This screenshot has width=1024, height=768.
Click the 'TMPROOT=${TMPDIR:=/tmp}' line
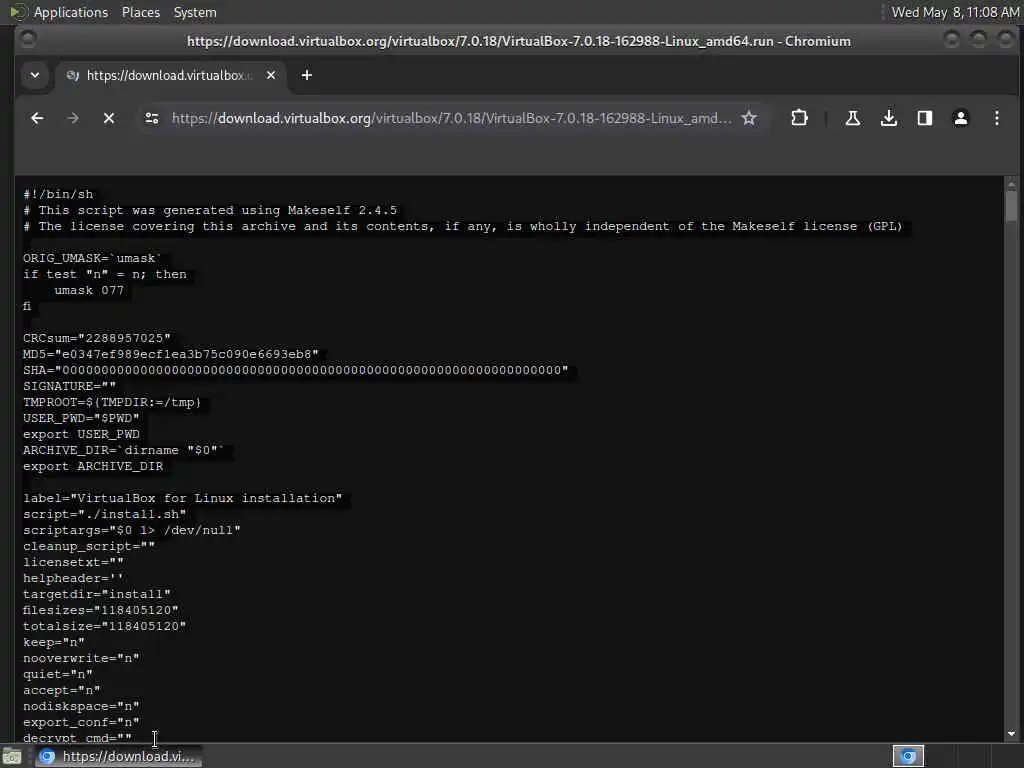point(112,402)
